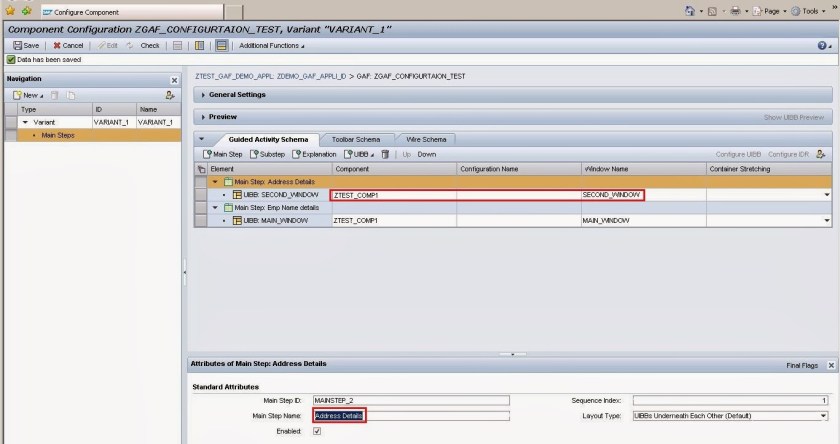Add a new Main Step
This screenshot has height=444, width=840.
coord(222,154)
